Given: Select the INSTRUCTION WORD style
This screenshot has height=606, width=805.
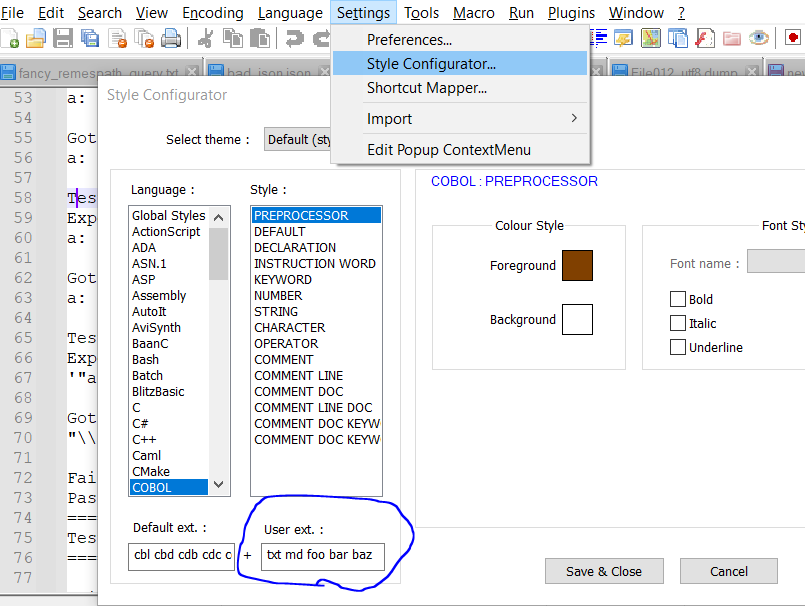Looking at the screenshot, I should click(x=316, y=263).
